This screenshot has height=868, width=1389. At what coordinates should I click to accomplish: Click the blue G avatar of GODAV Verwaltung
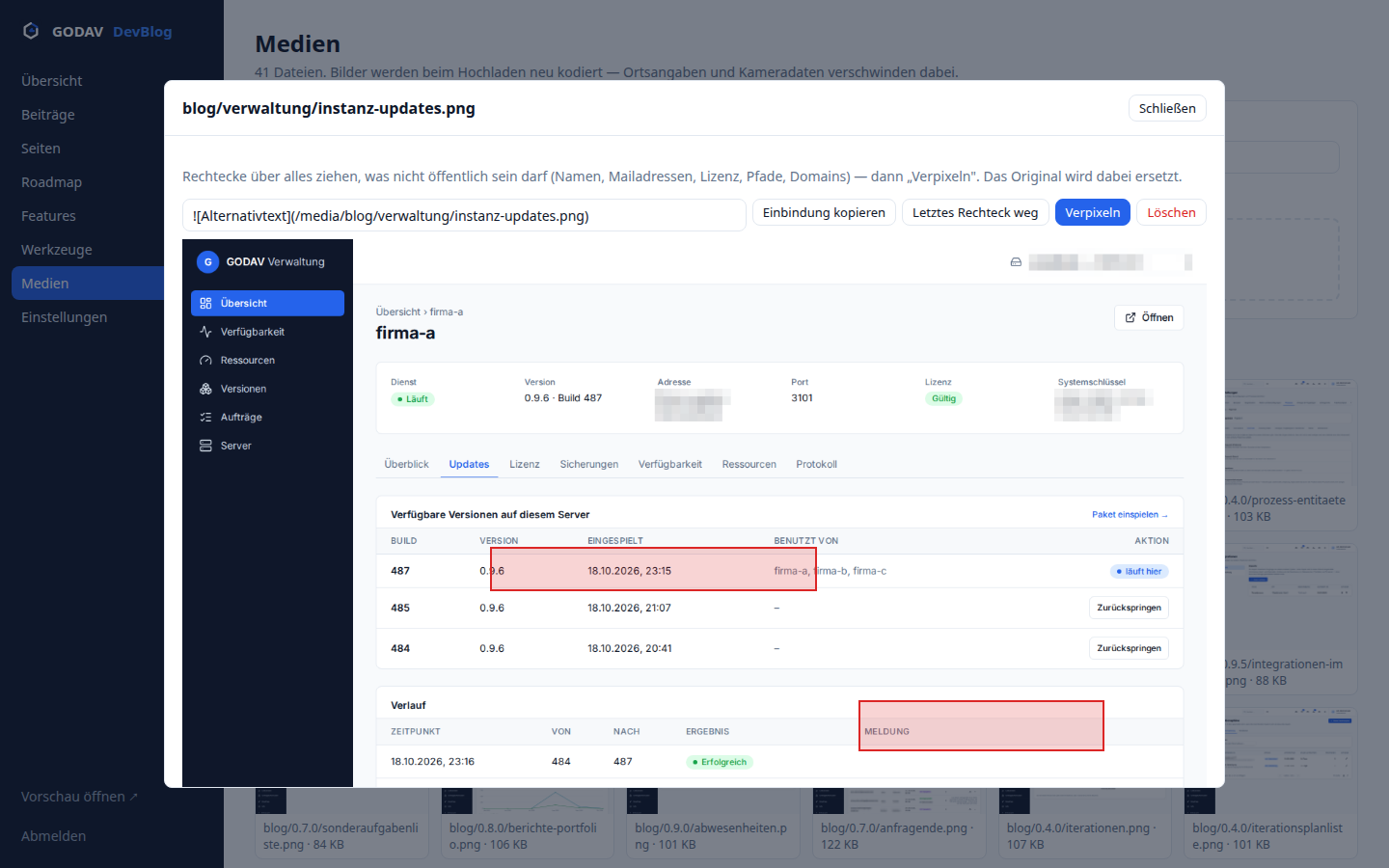pyautogui.click(x=207, y=261)
